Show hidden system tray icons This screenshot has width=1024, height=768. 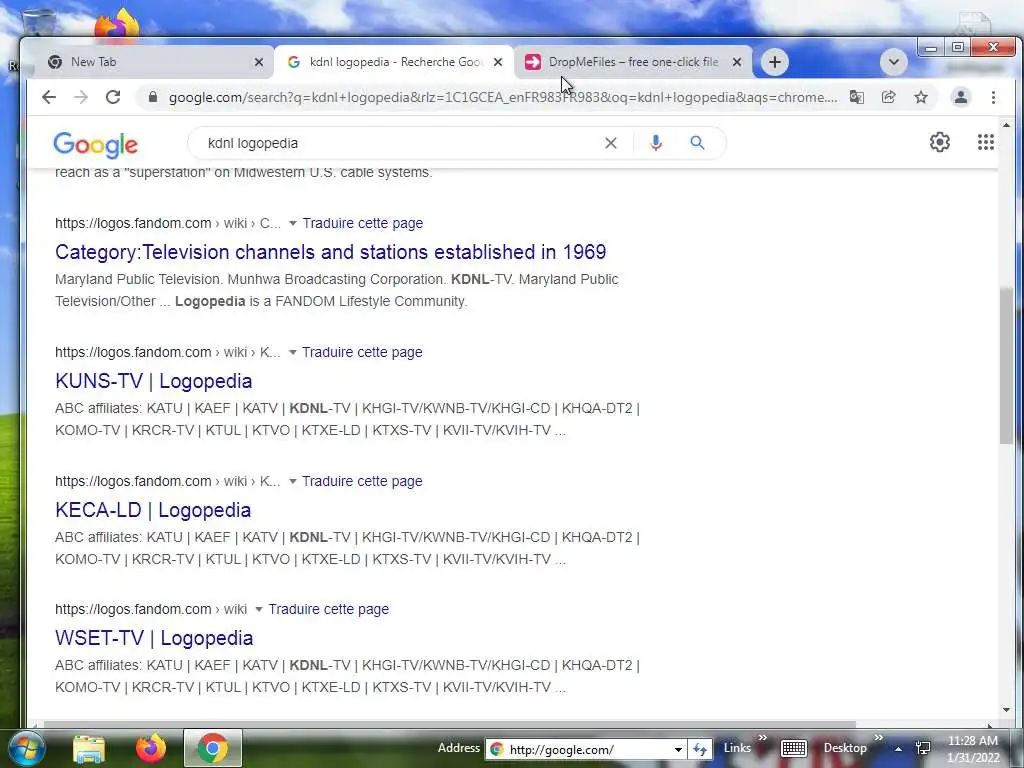(x=898, y=749)
